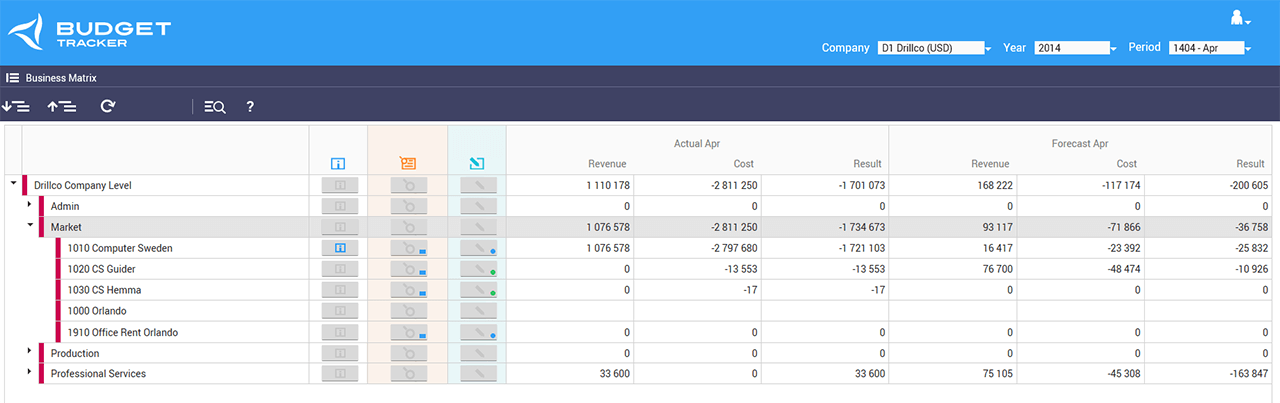Click the 76 700 forecast revenue cell
The image size is (1280, 403).
[953, 269]
